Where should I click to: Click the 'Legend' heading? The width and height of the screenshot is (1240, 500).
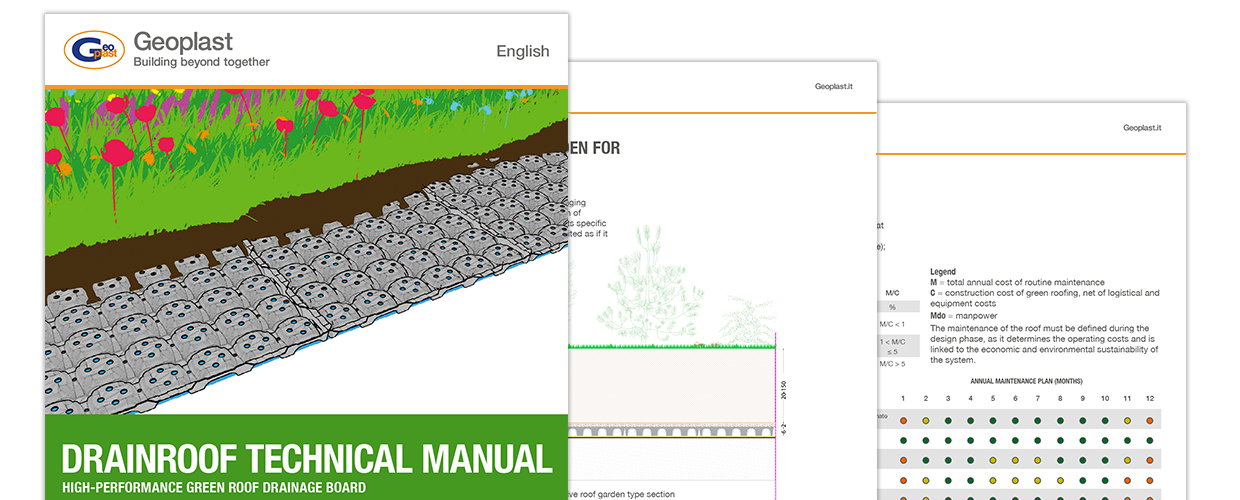coord(943,272)
